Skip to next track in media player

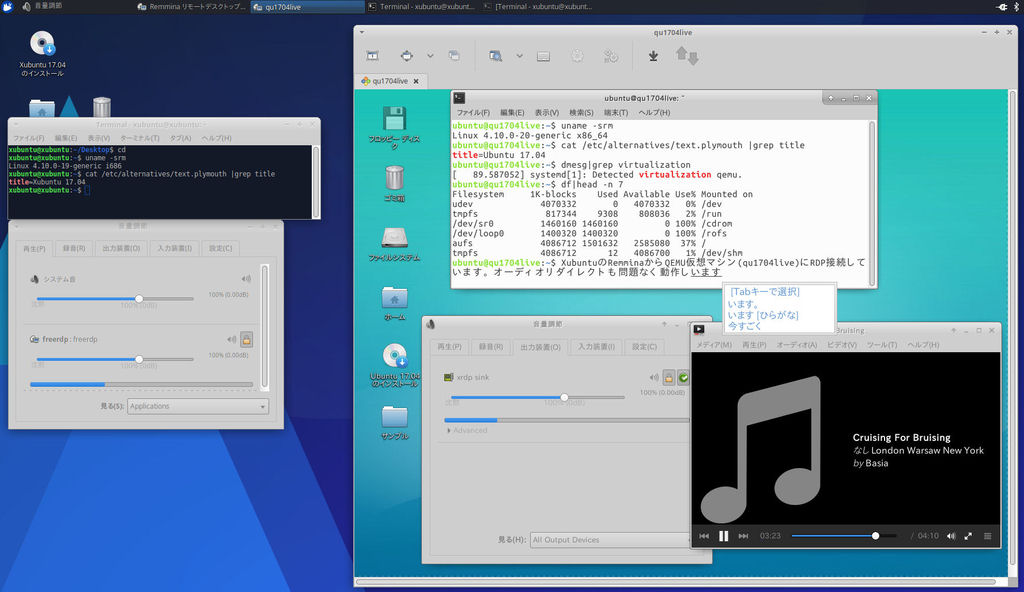pos(743,536)
